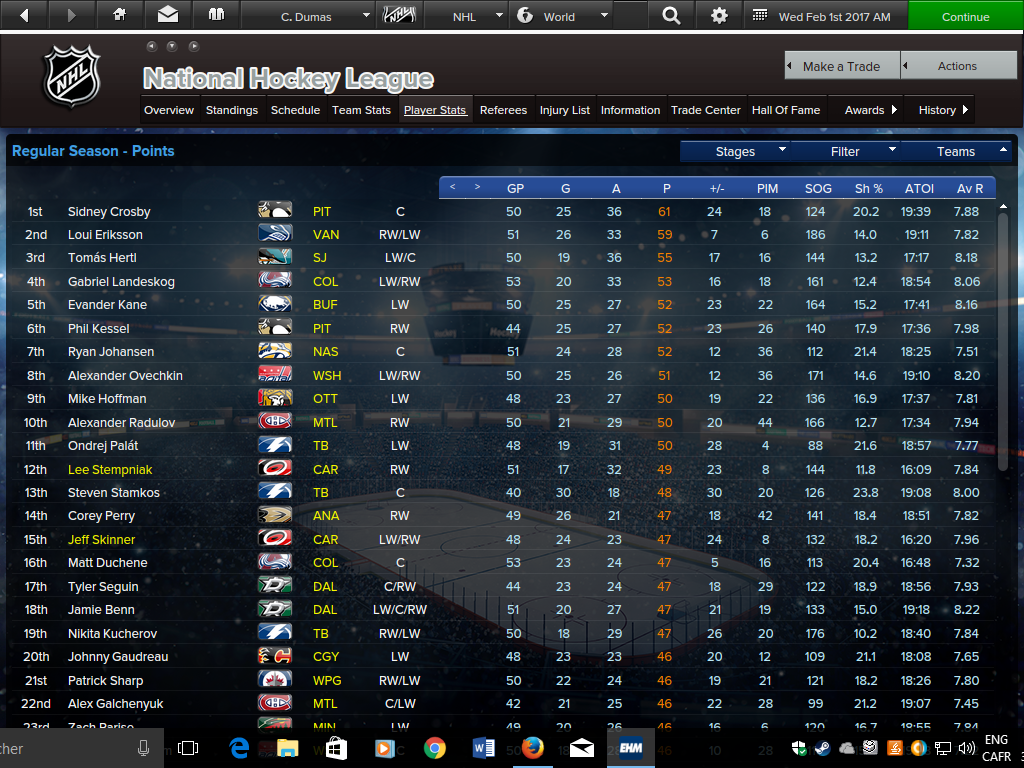Click the Flames logo in Johnny Gaudreau's row

click(275, 656)
